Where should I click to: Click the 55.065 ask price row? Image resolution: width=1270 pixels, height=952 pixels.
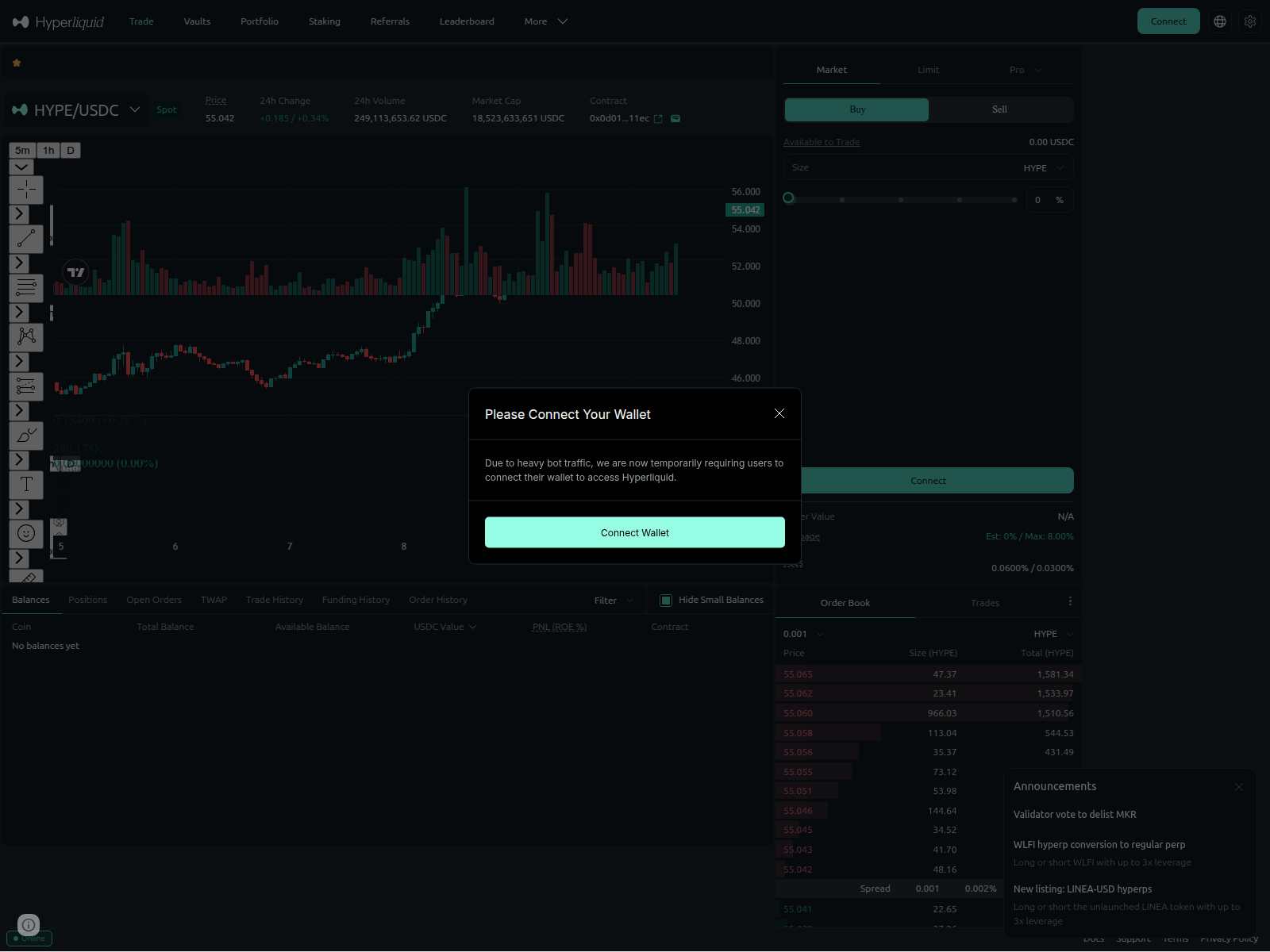(x=928, y=674)
